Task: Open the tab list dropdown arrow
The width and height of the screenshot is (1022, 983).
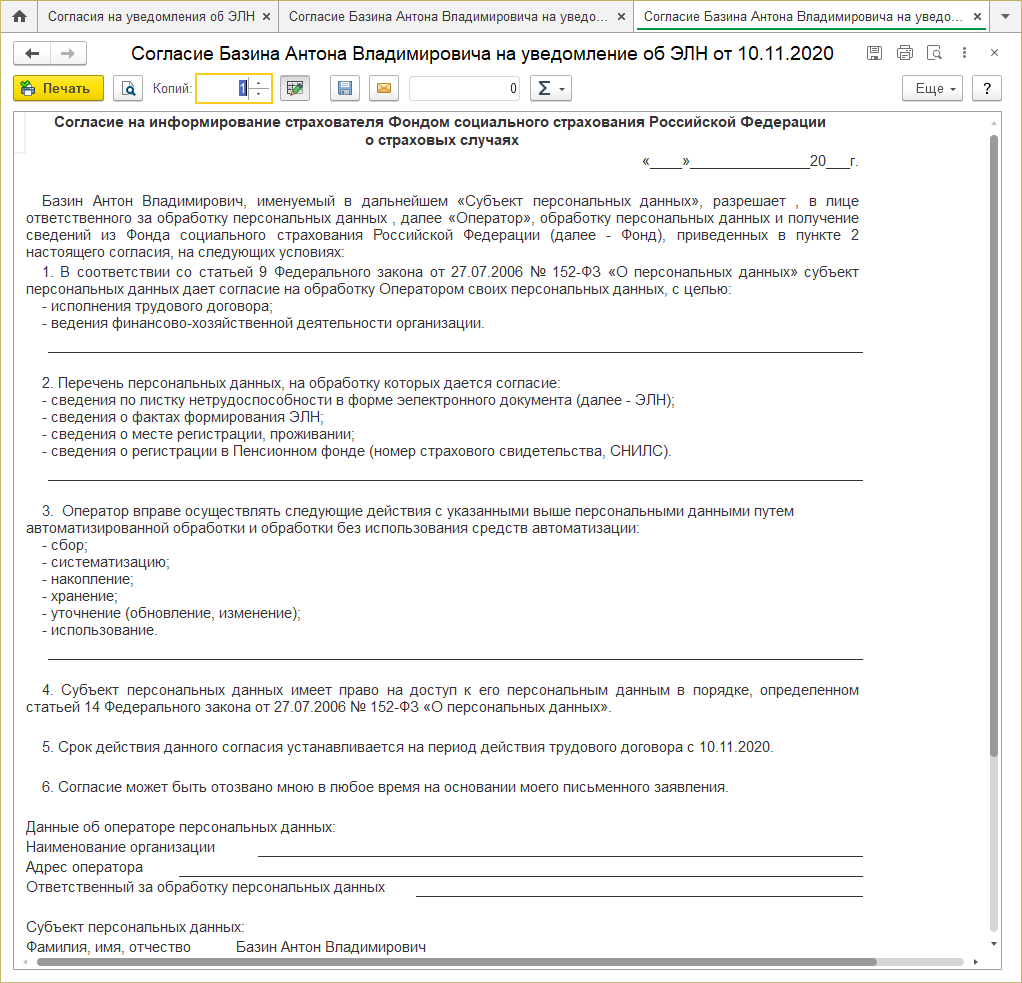Action: click(1005, 16)
